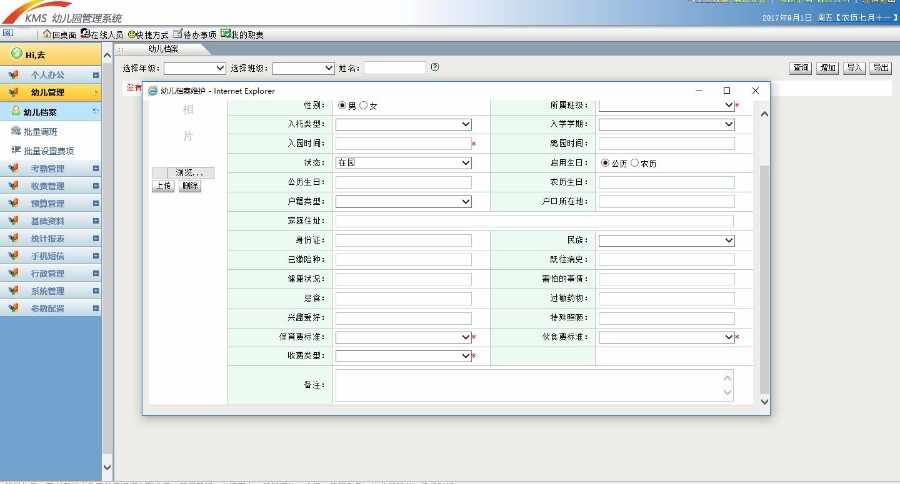
Task: Open the 待办事项 to-do icon
Action: pos(178,33)
